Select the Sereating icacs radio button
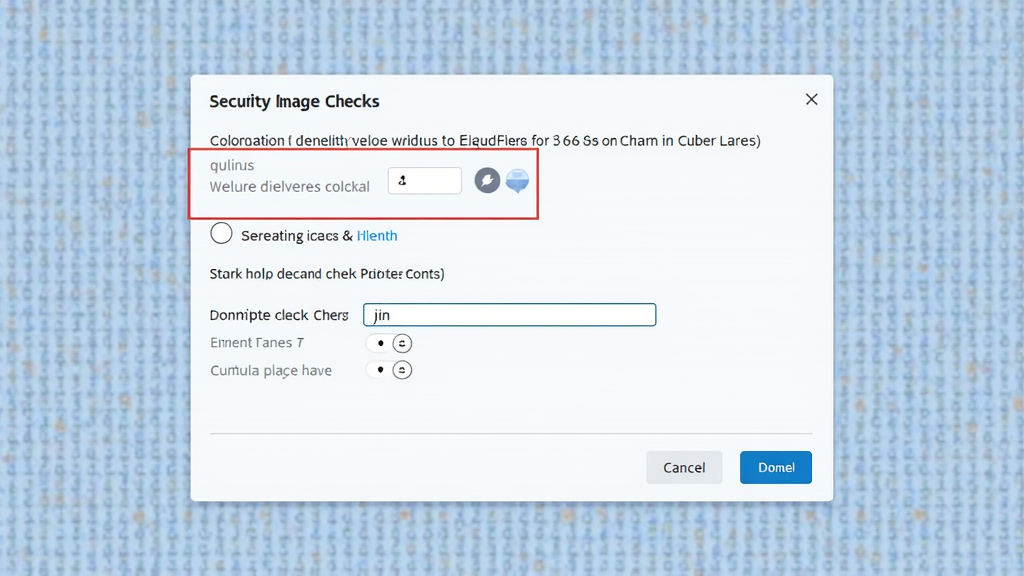Screen dimensions: 1024x576 [x=222, y=235]
